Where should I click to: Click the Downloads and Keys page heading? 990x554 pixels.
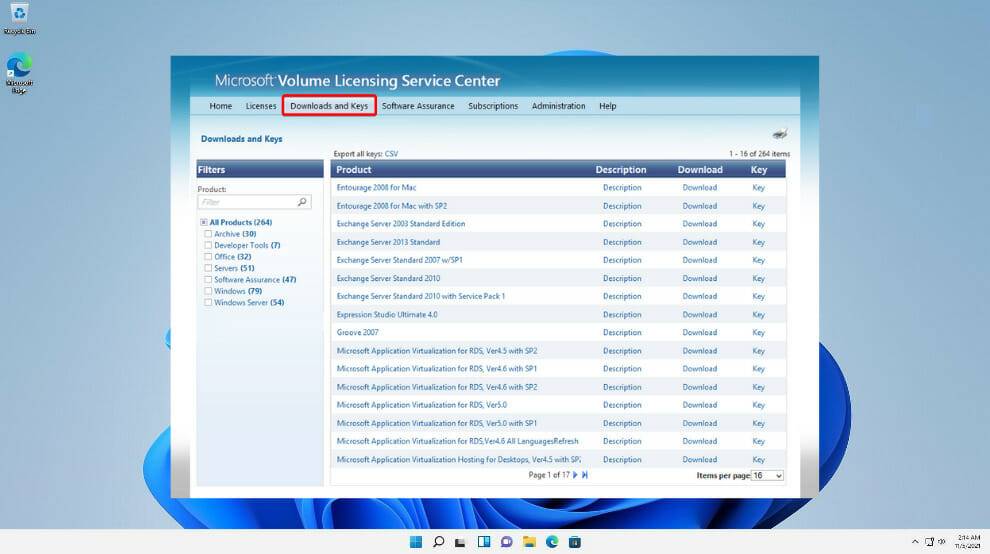click(x=241, y=139)
